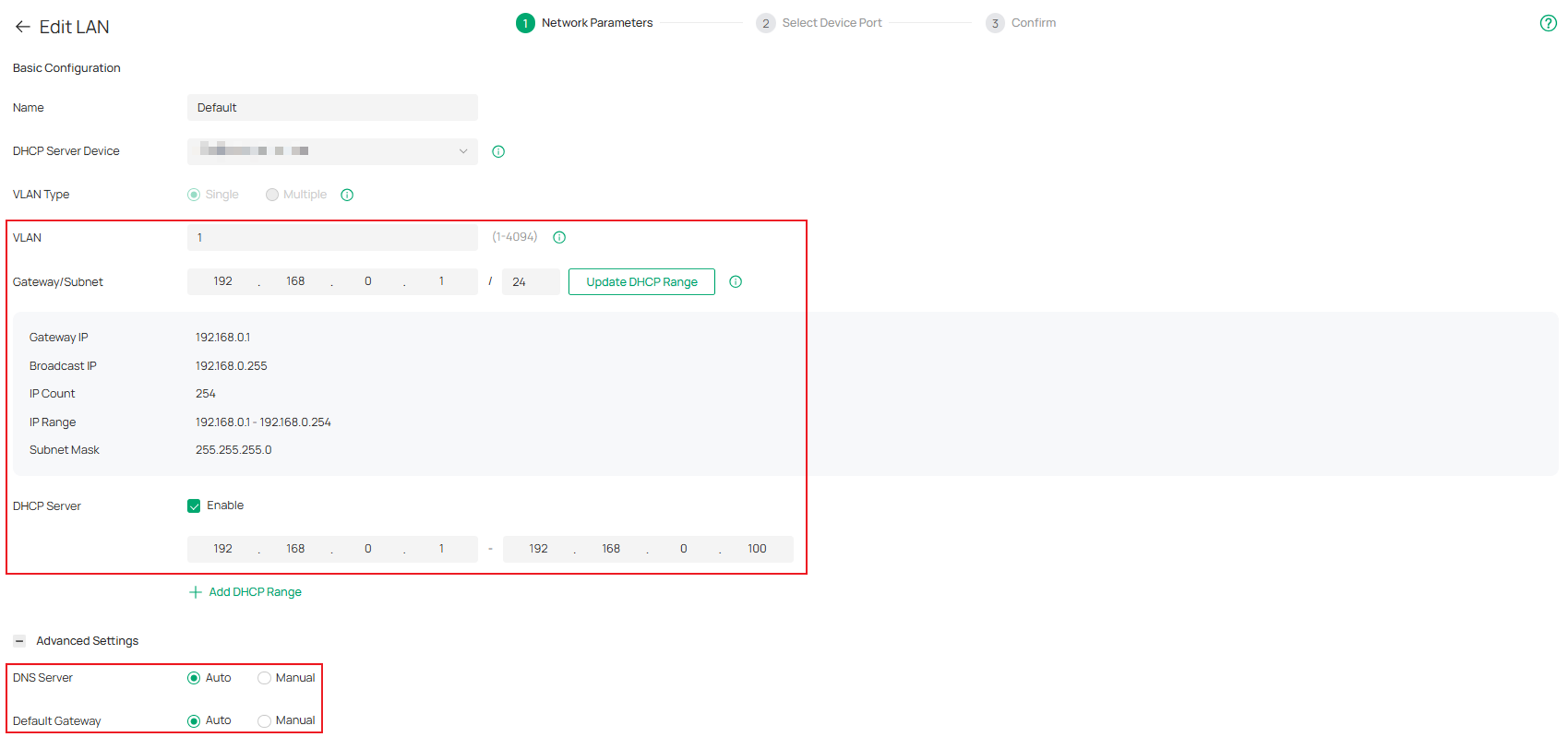This screenshot has width=1568, height=737.
Task: Select the Single VLAN type radio
Action: point(194,195)
